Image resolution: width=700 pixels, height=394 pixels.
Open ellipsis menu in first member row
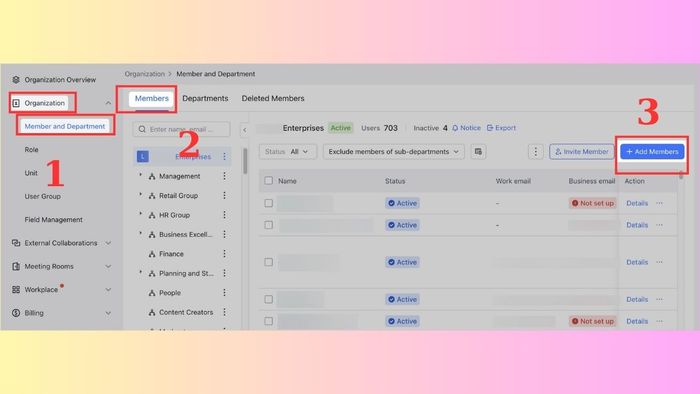[x=659, y=203]
